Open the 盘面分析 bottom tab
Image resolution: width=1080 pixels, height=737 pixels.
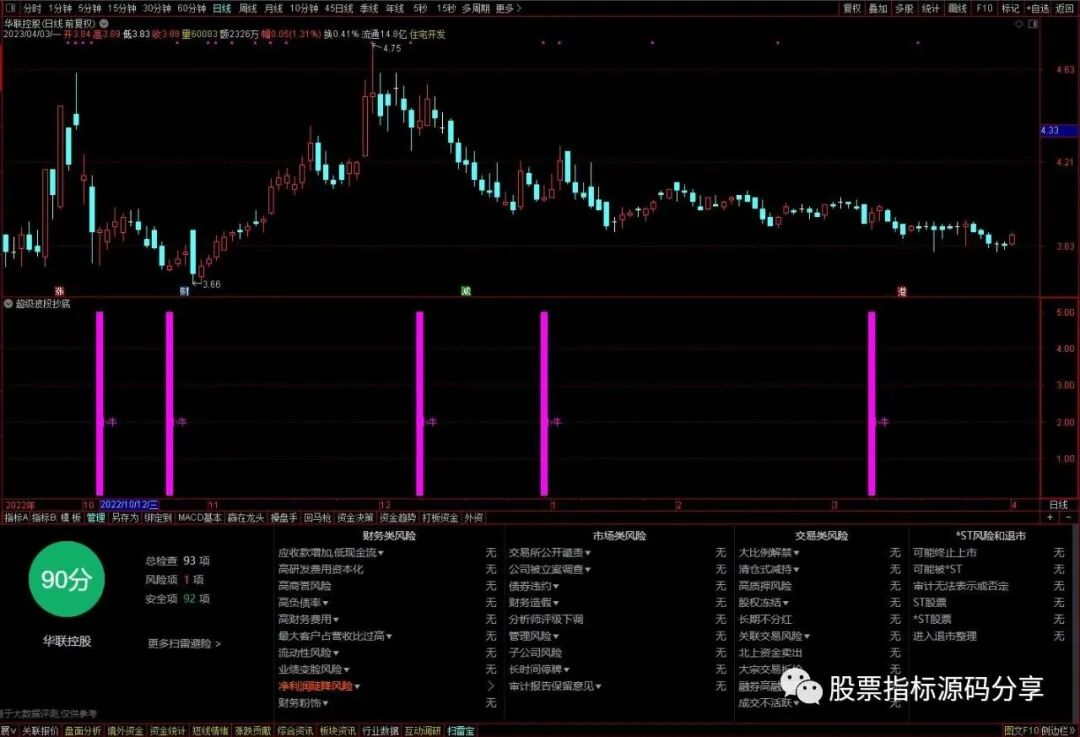point(83,731)
